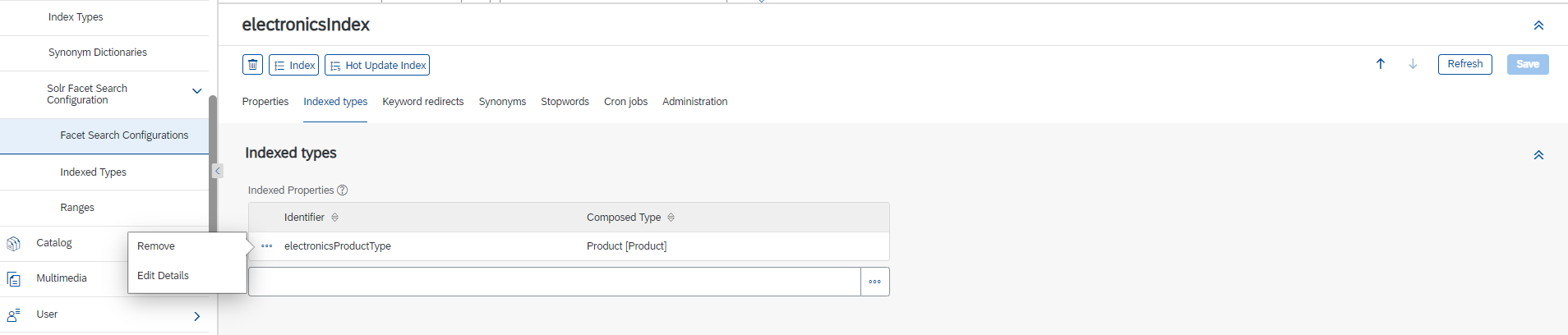Screen dimensions: 1568x335
Task: Collapse the Indexed types section
Action: point(1538,155)
